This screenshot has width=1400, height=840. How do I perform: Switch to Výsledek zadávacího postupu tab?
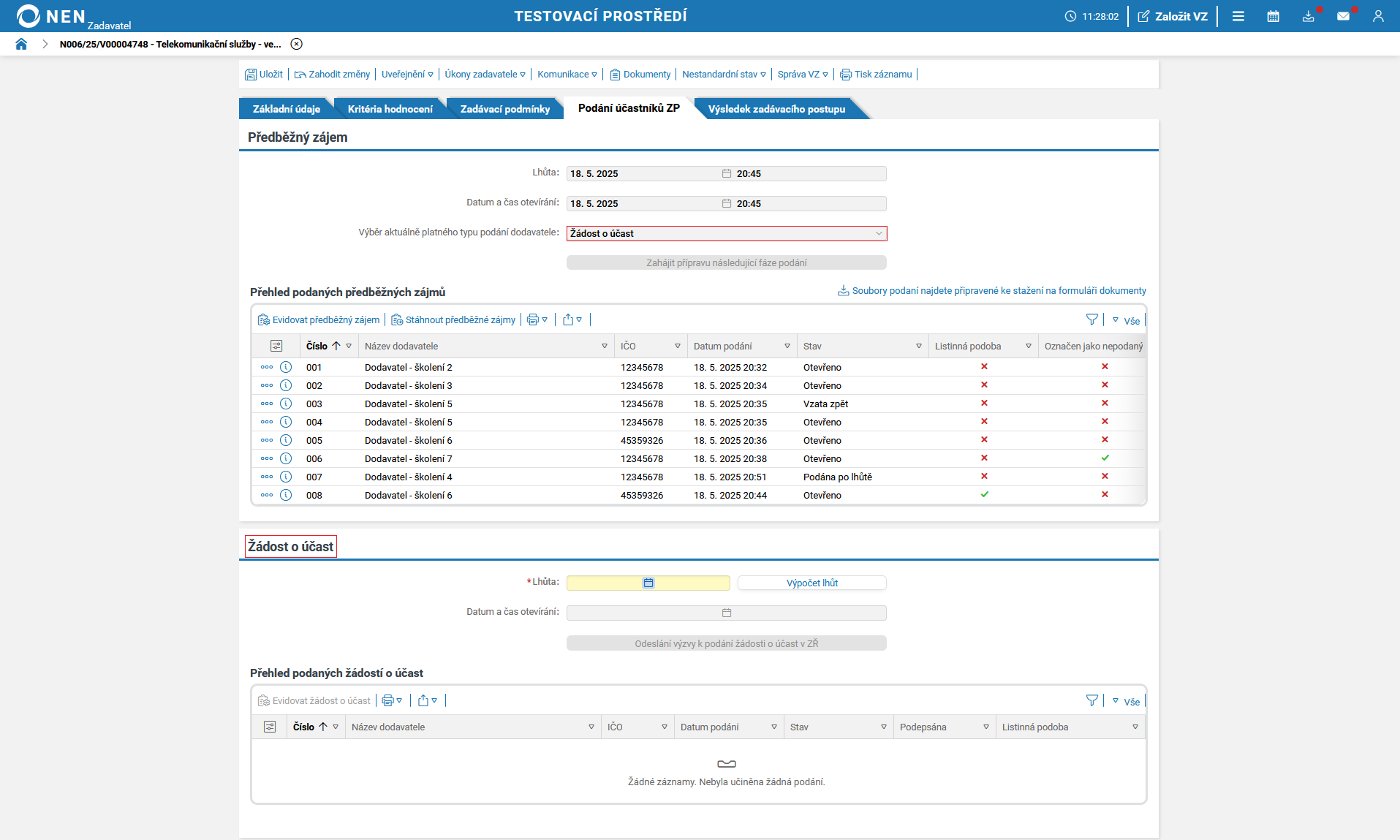(776, 109)
